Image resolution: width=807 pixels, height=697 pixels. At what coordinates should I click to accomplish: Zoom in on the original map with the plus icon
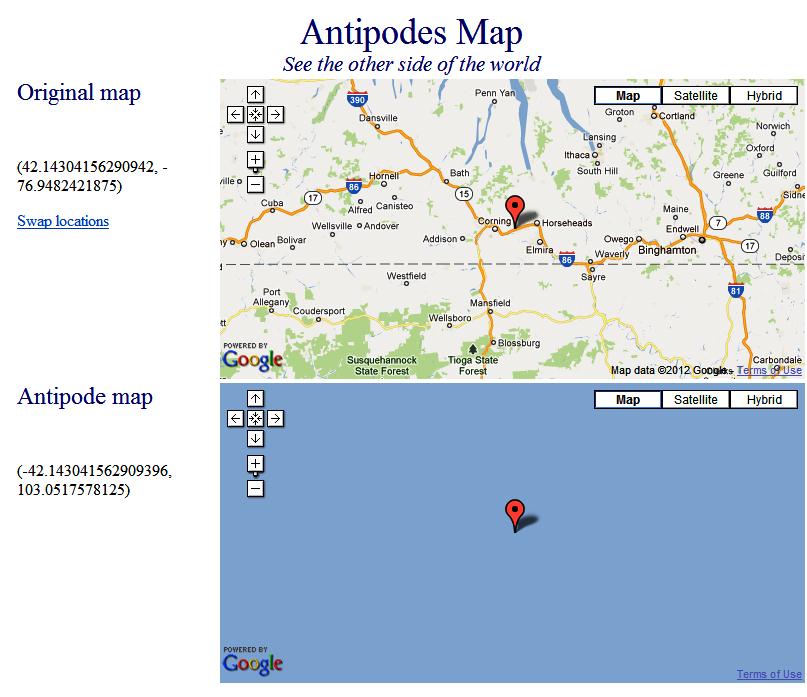[x=257, y=157]
